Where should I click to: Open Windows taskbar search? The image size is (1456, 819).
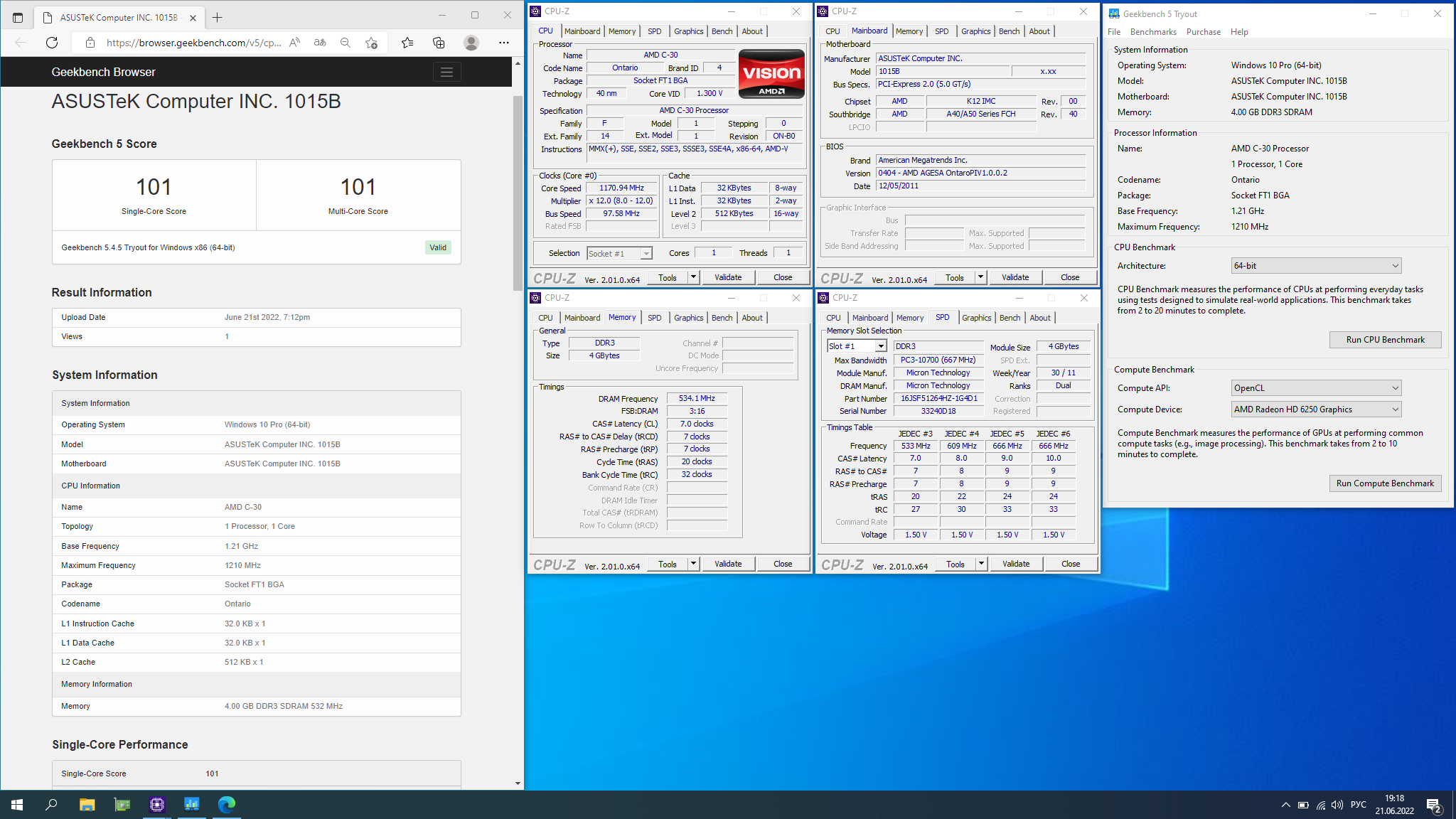(51, 805)
